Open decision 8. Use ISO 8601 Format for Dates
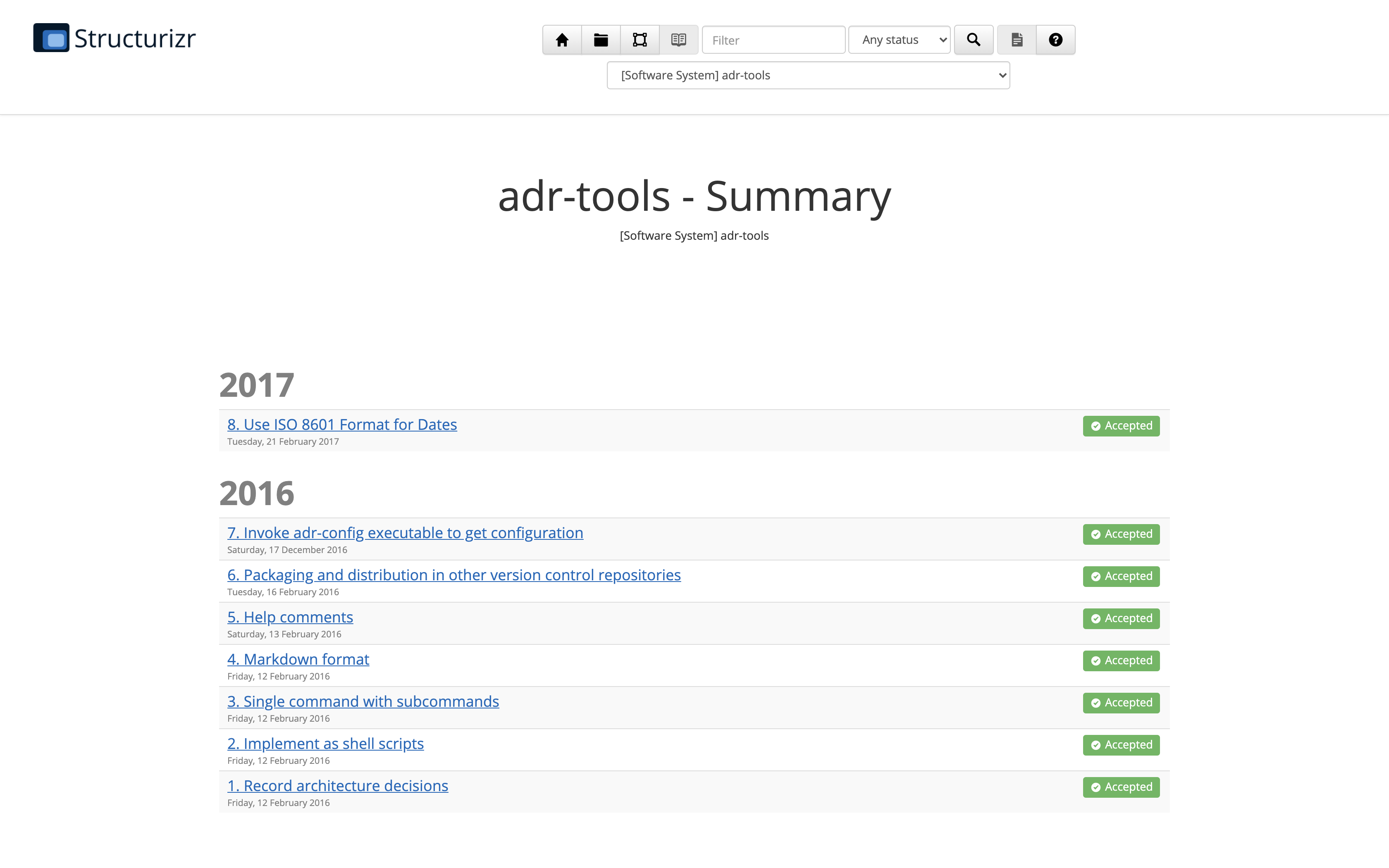1389x868 pixels. 341,424
